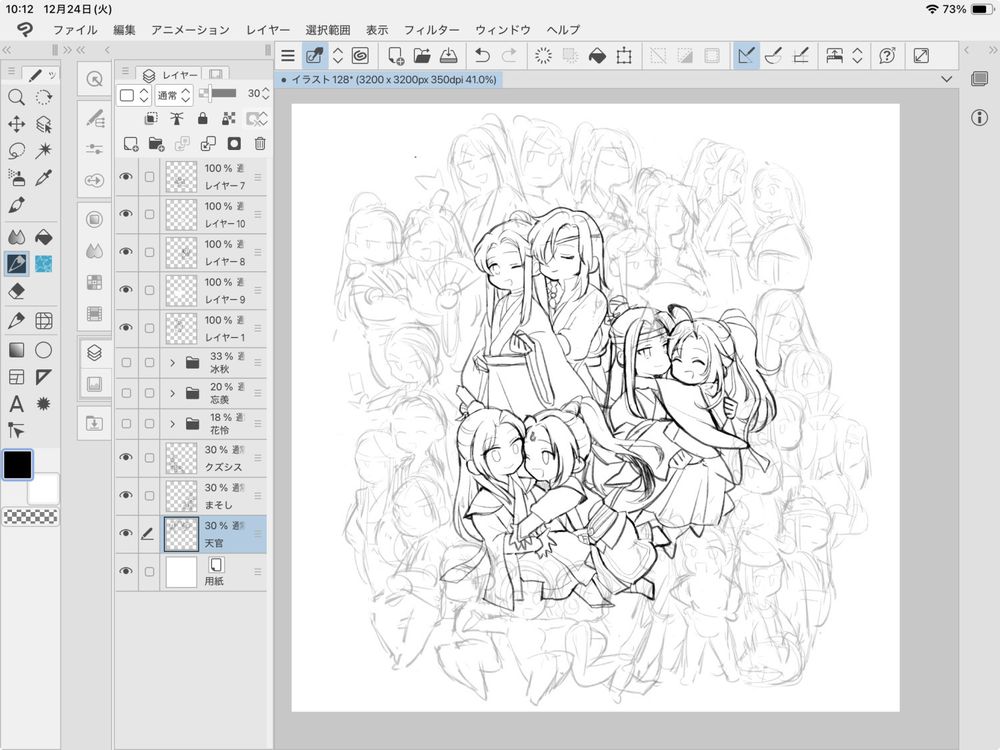Click the Undo arrow in command bar
The image size is (1000, 750).
pyautogui.click(x=482, y=56)
